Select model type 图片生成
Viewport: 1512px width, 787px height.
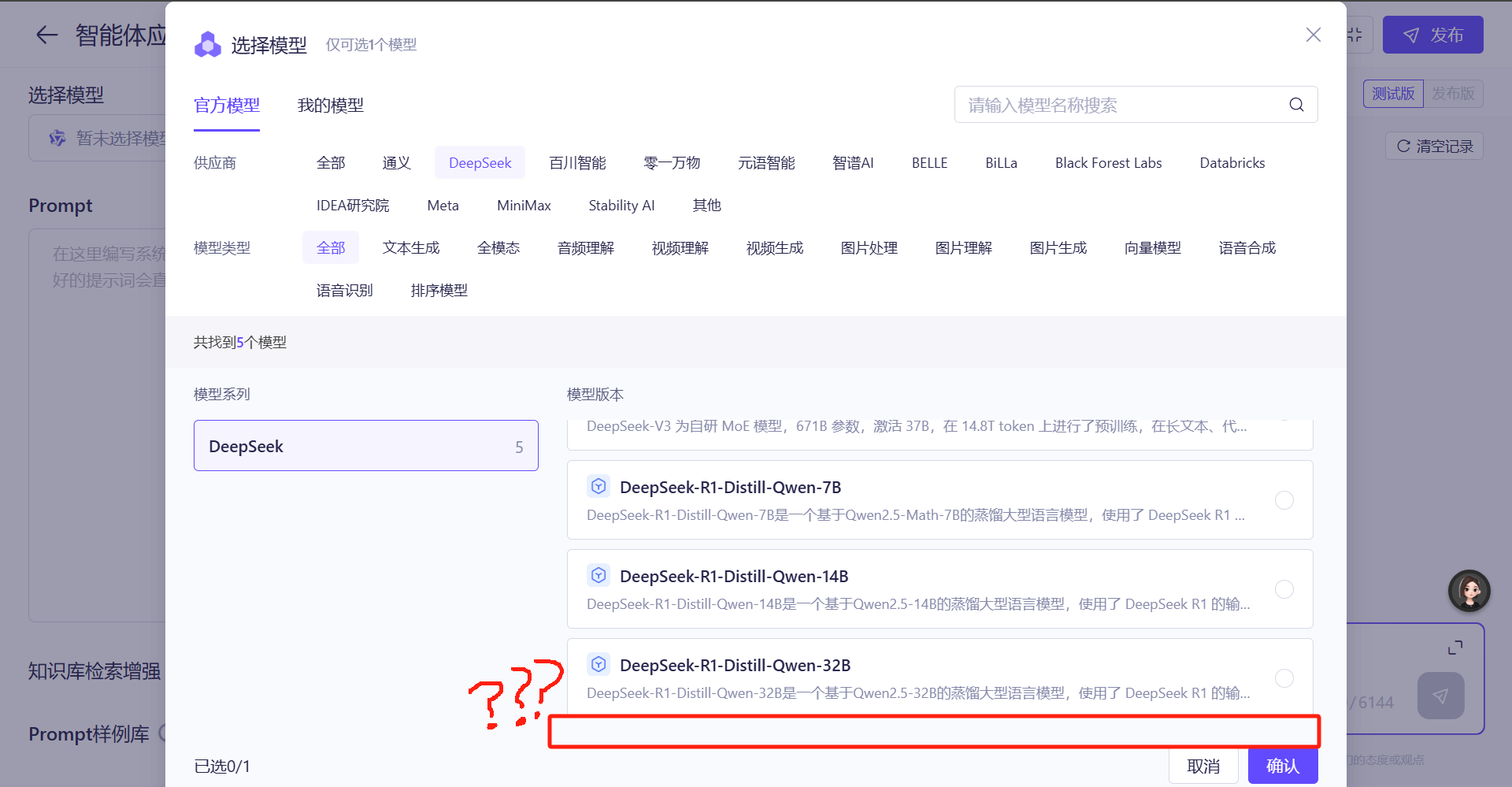tap(1058, 248)
